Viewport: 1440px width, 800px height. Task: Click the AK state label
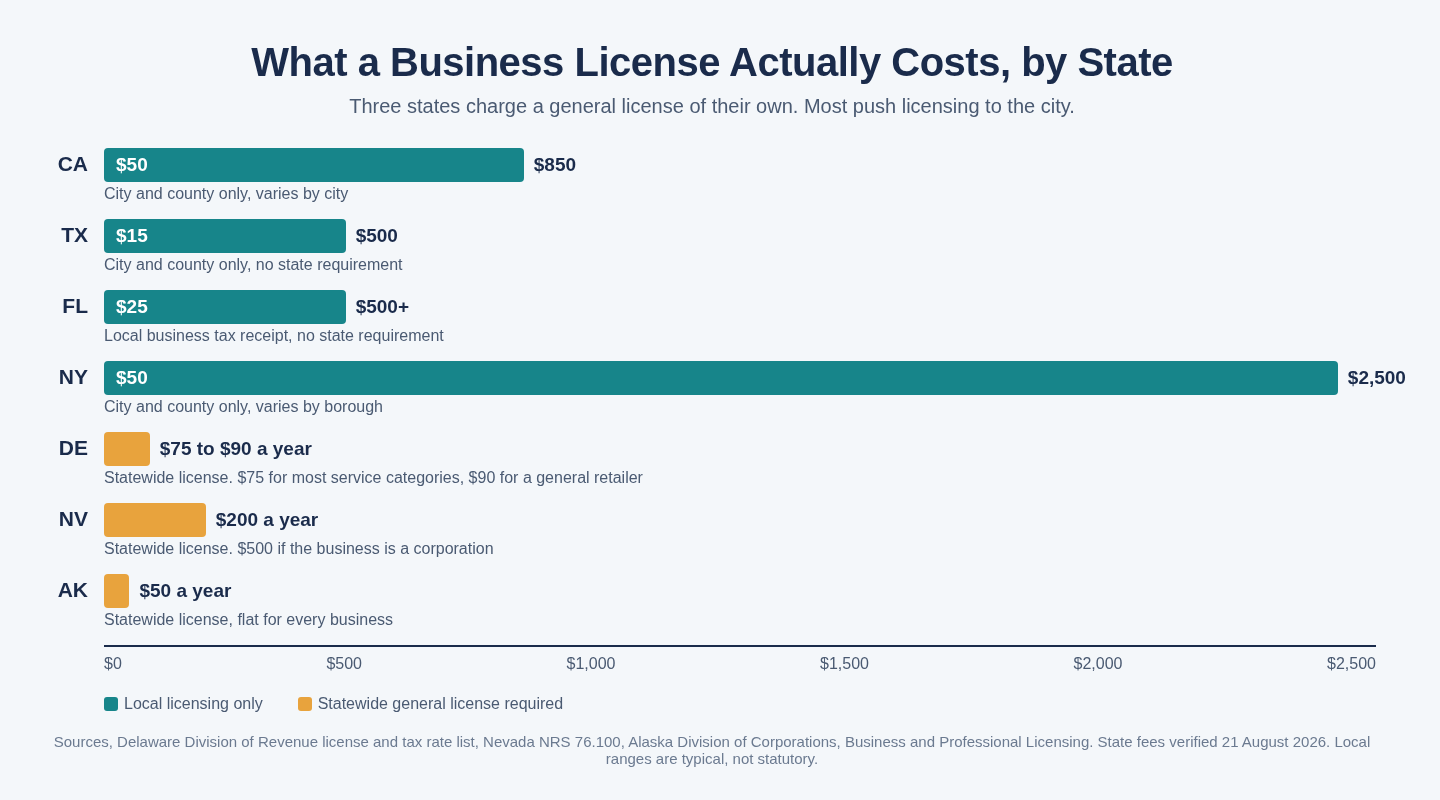[73, 590]
